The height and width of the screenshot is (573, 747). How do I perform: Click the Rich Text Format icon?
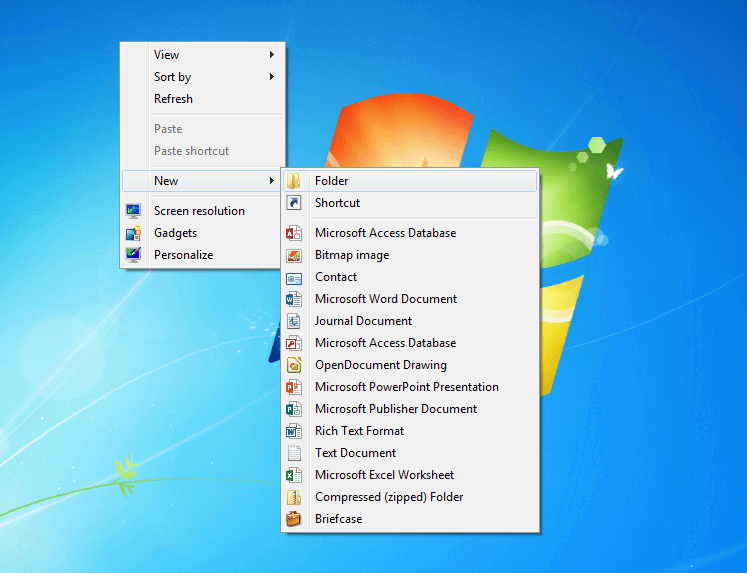tap(293, 431)
